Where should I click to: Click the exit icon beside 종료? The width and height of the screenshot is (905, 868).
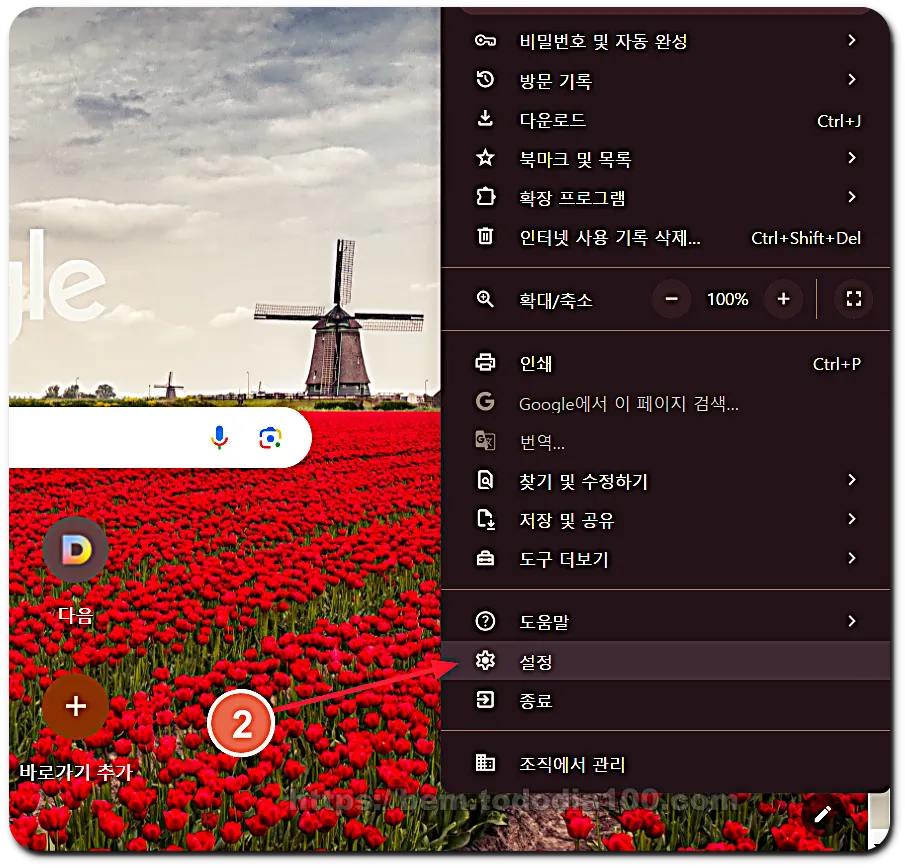(x=485, y=699)
